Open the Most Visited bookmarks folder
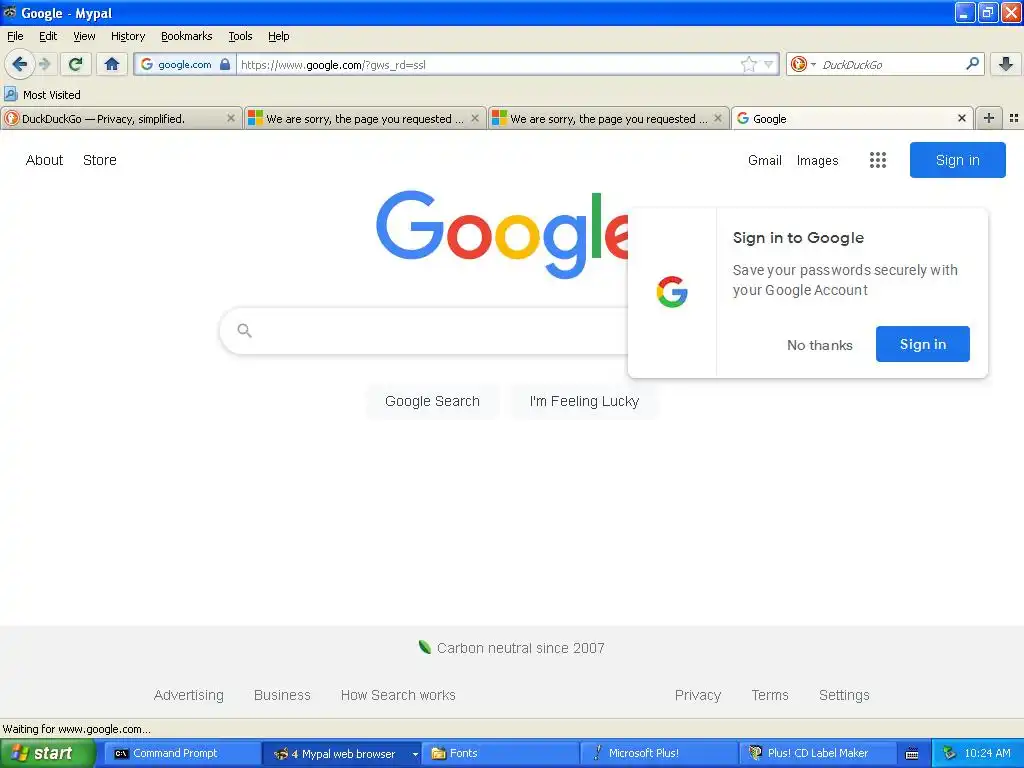1024x768 pixels. (42, 95)
